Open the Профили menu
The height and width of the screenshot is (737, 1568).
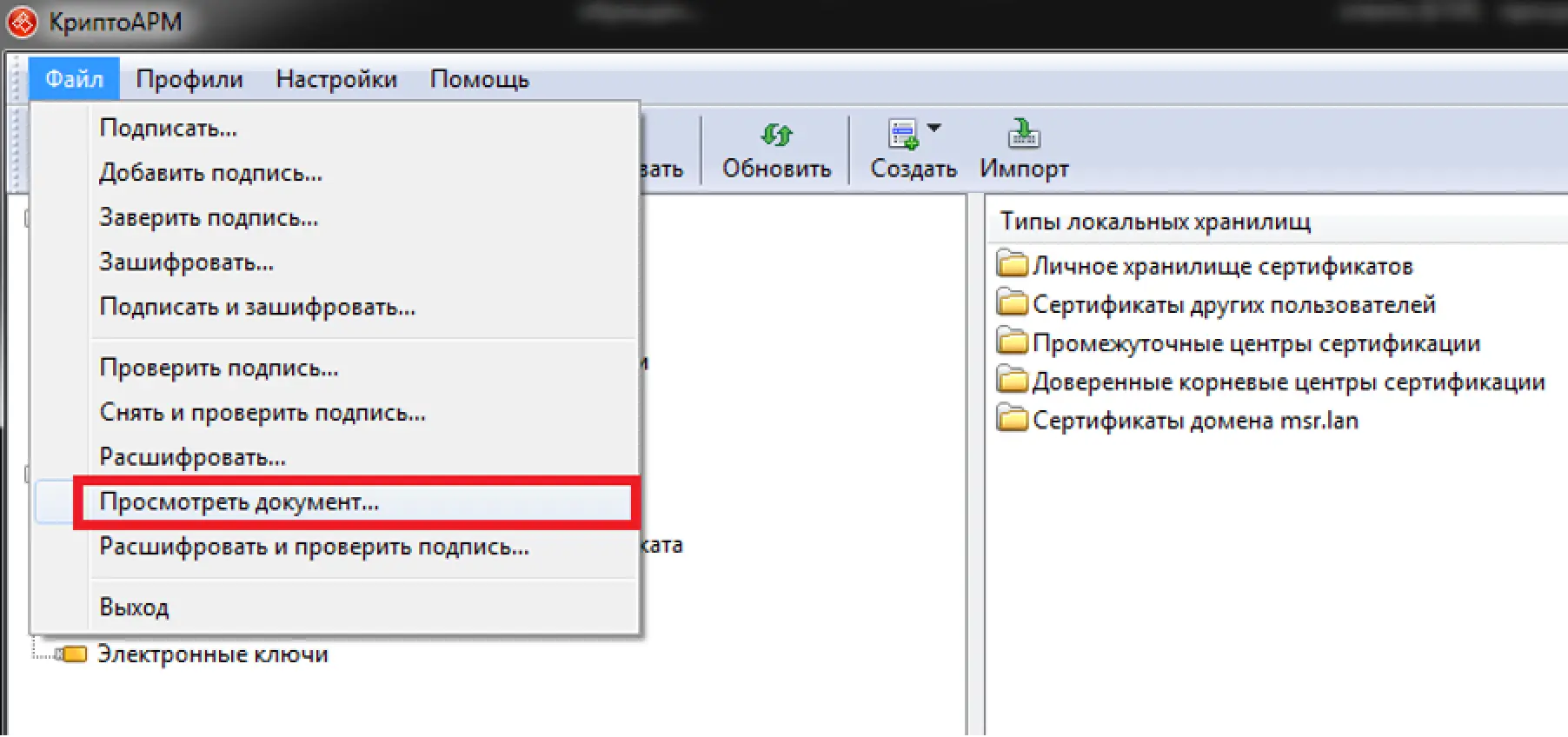click(x=189, y=79)
